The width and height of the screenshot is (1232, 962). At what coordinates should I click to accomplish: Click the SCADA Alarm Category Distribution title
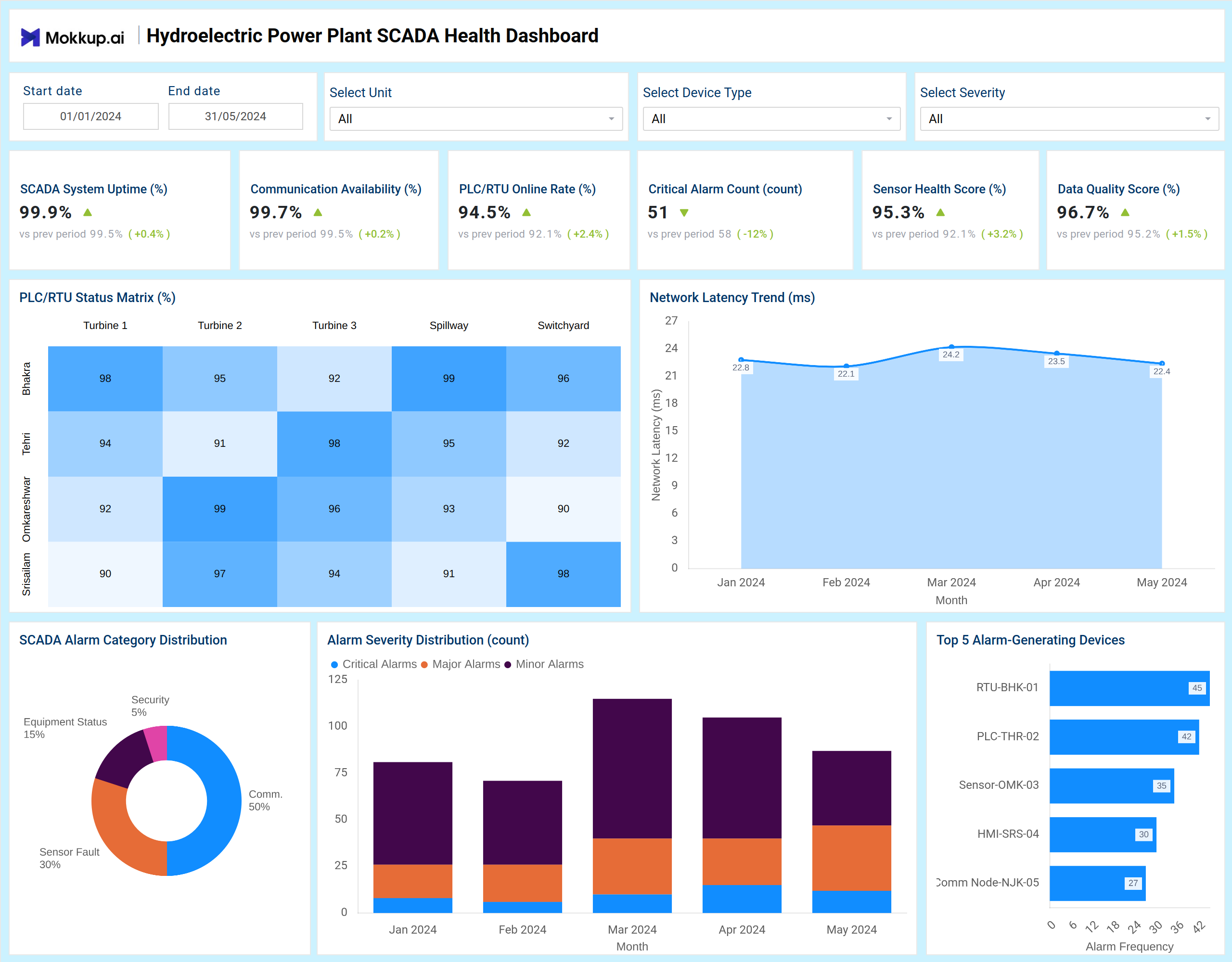point(123,640)
